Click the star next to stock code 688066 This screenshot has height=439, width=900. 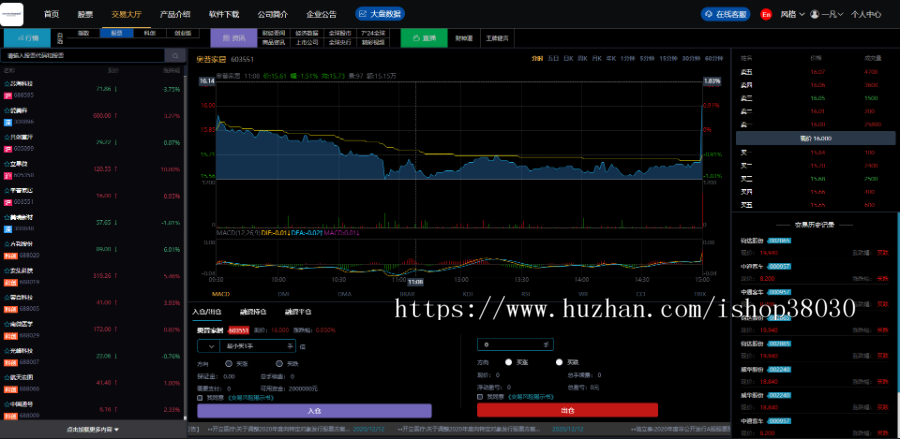click(x=7, y=378)
